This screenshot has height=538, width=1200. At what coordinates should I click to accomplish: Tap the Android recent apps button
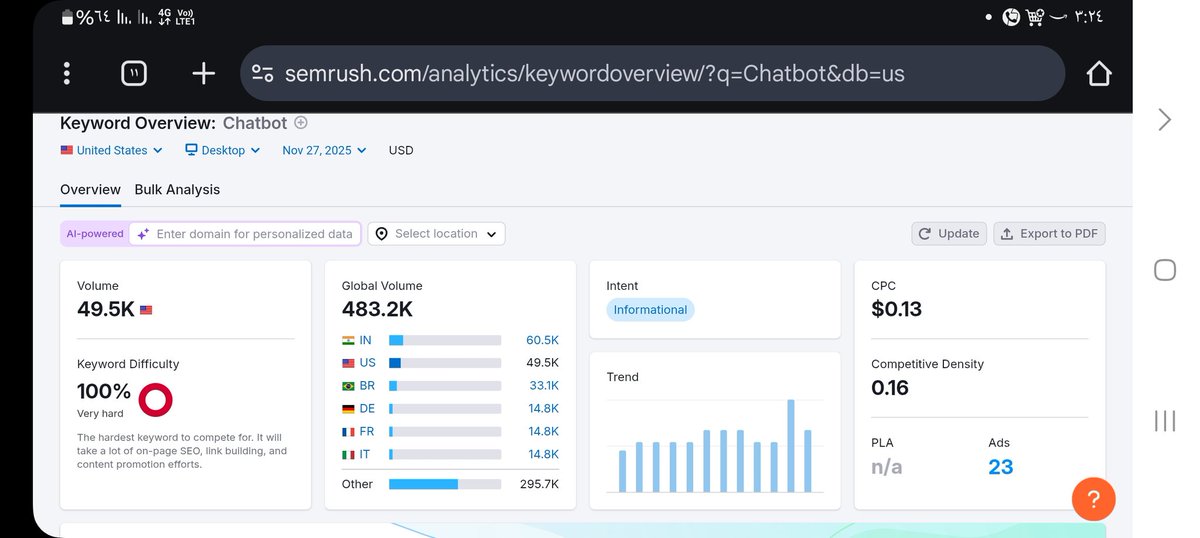[1164, 420]
